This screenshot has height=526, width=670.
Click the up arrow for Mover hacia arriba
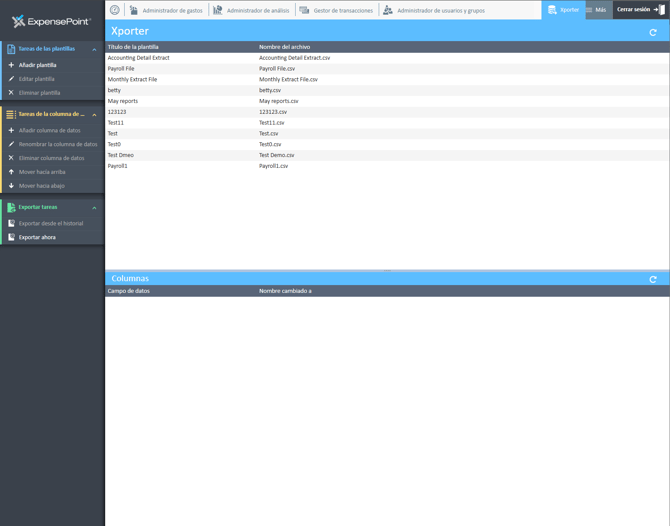(x=11, y=172)
